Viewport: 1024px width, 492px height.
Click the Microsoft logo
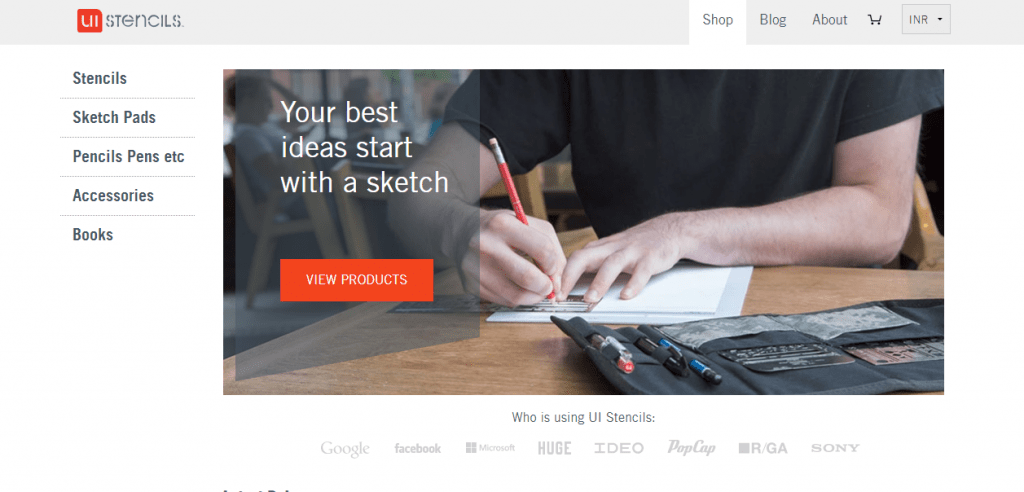pos(490,448)
